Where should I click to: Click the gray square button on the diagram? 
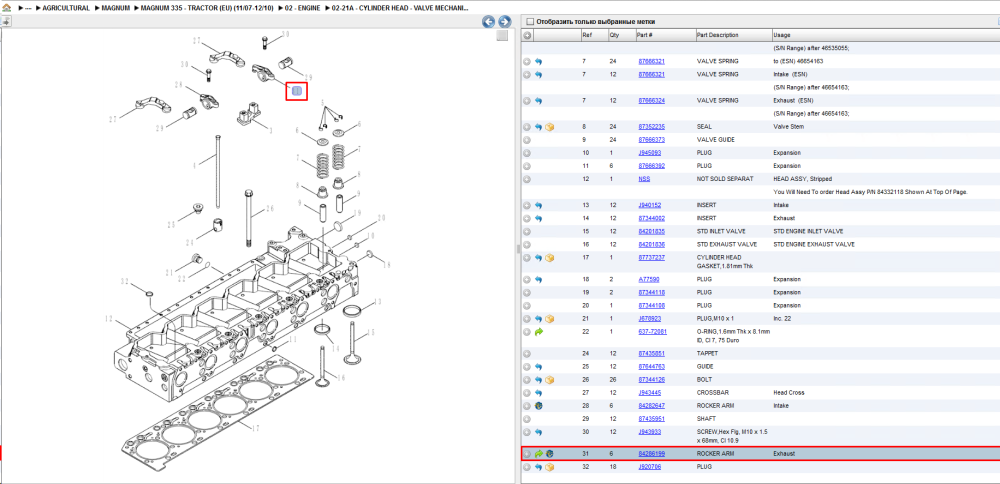tap(503, 36)
